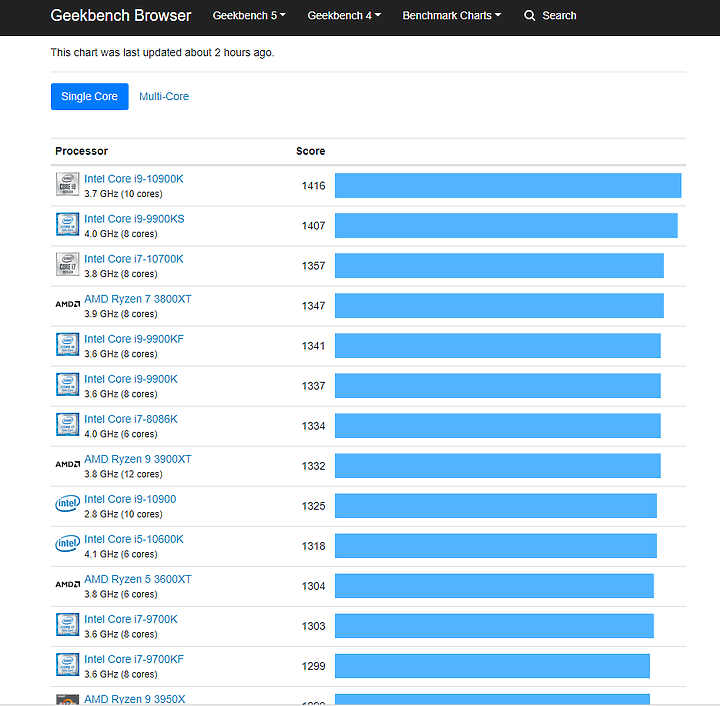Click the score value 1334
Image resolution: width=720 pixels, height=706 pixels.
(x=313, y=426)
